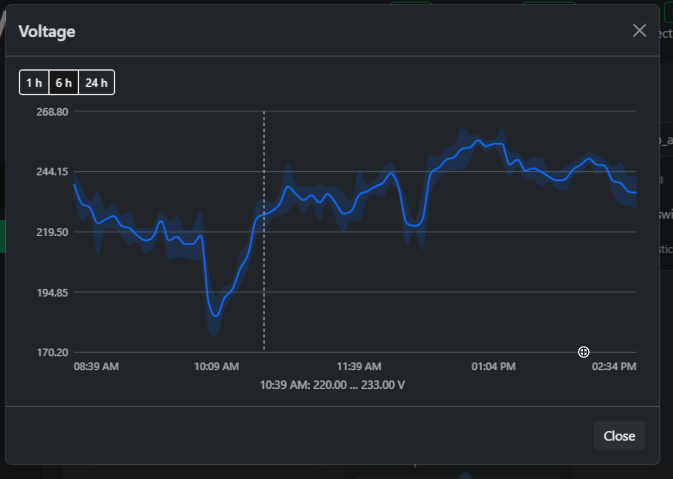
Task: Click the Voltage dialog title
Action: (x=47, y=31)
